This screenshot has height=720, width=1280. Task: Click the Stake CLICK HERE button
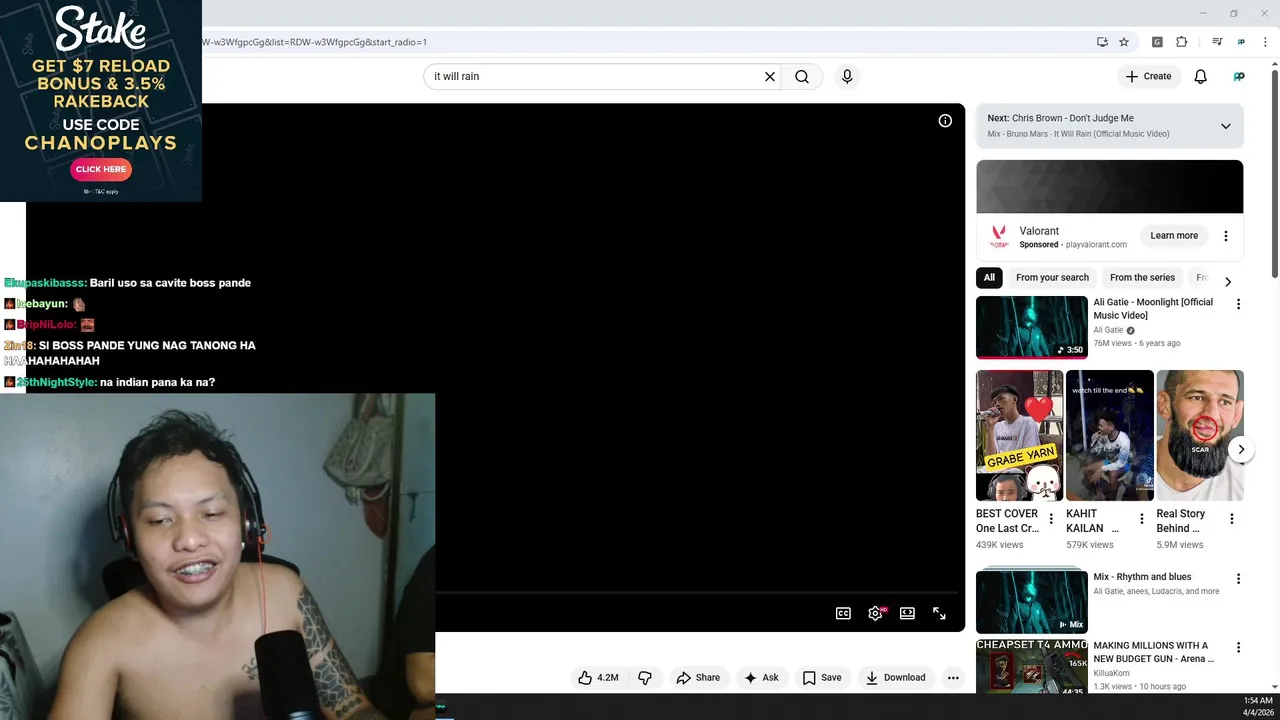click(x=101, y=169)
